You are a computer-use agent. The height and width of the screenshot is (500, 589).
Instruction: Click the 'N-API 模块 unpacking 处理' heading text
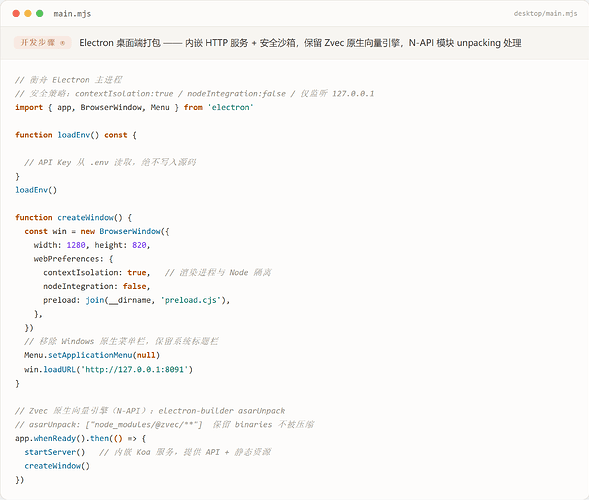pos(465,43)
